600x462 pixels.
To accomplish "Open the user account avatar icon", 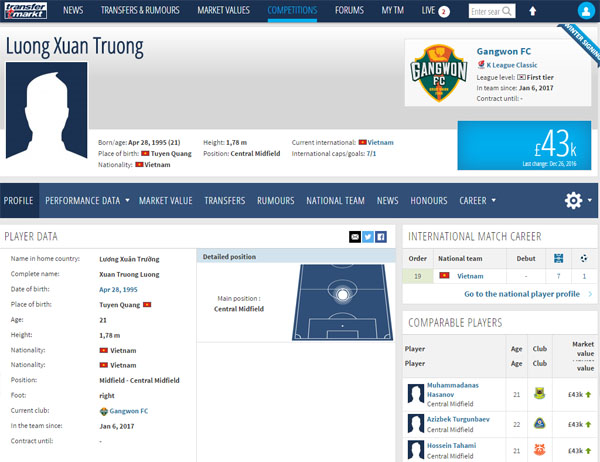I will point(586,11).
